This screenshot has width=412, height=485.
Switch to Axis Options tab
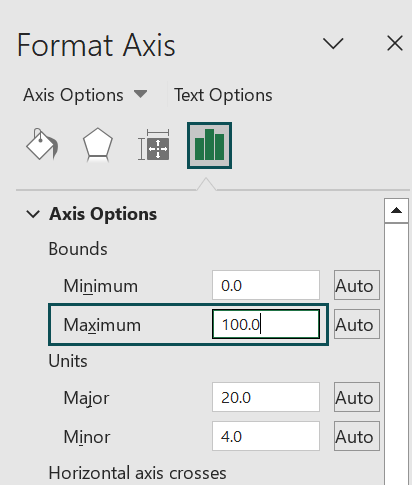[73, 95]
